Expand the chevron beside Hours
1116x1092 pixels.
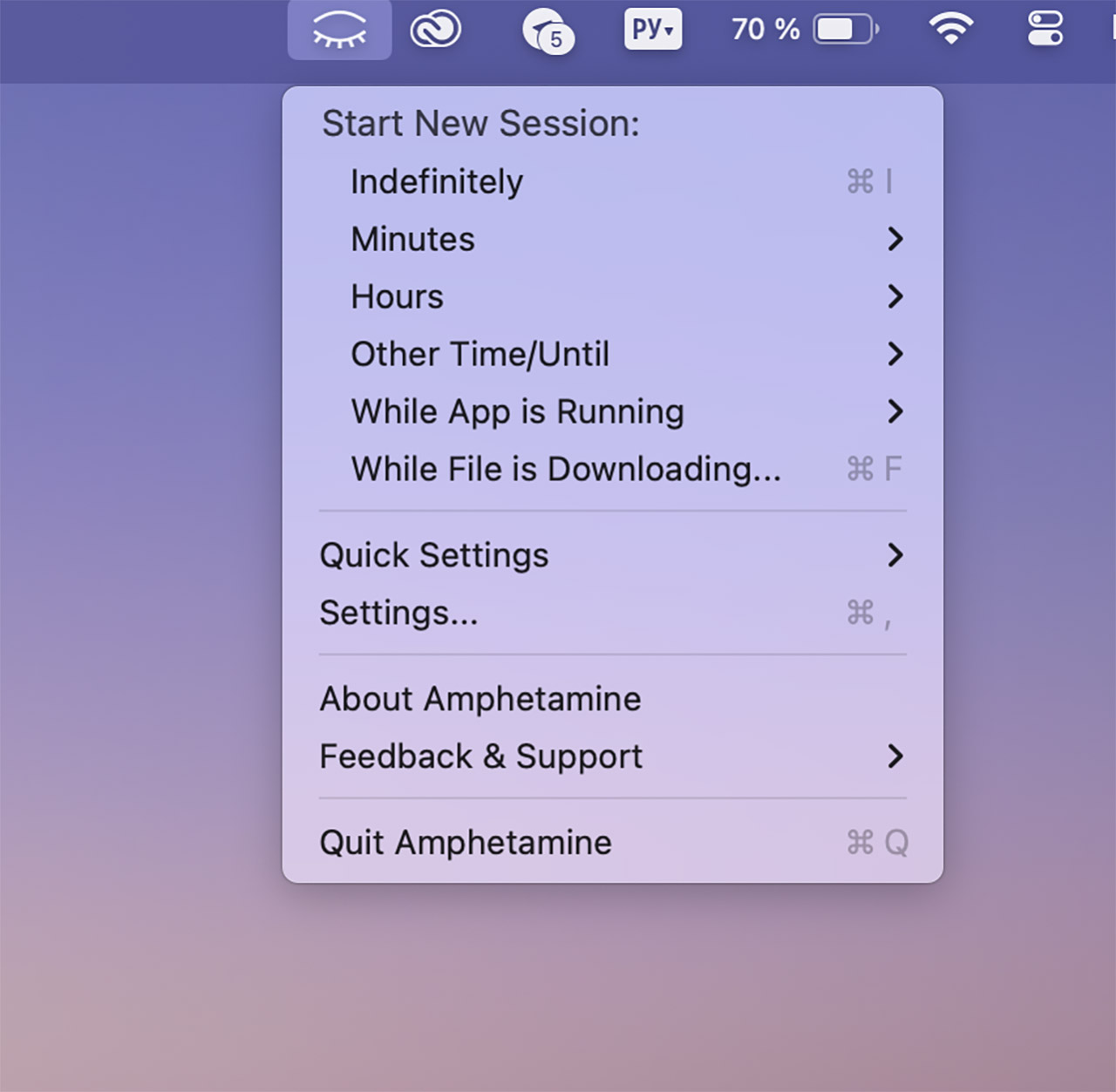895,296
